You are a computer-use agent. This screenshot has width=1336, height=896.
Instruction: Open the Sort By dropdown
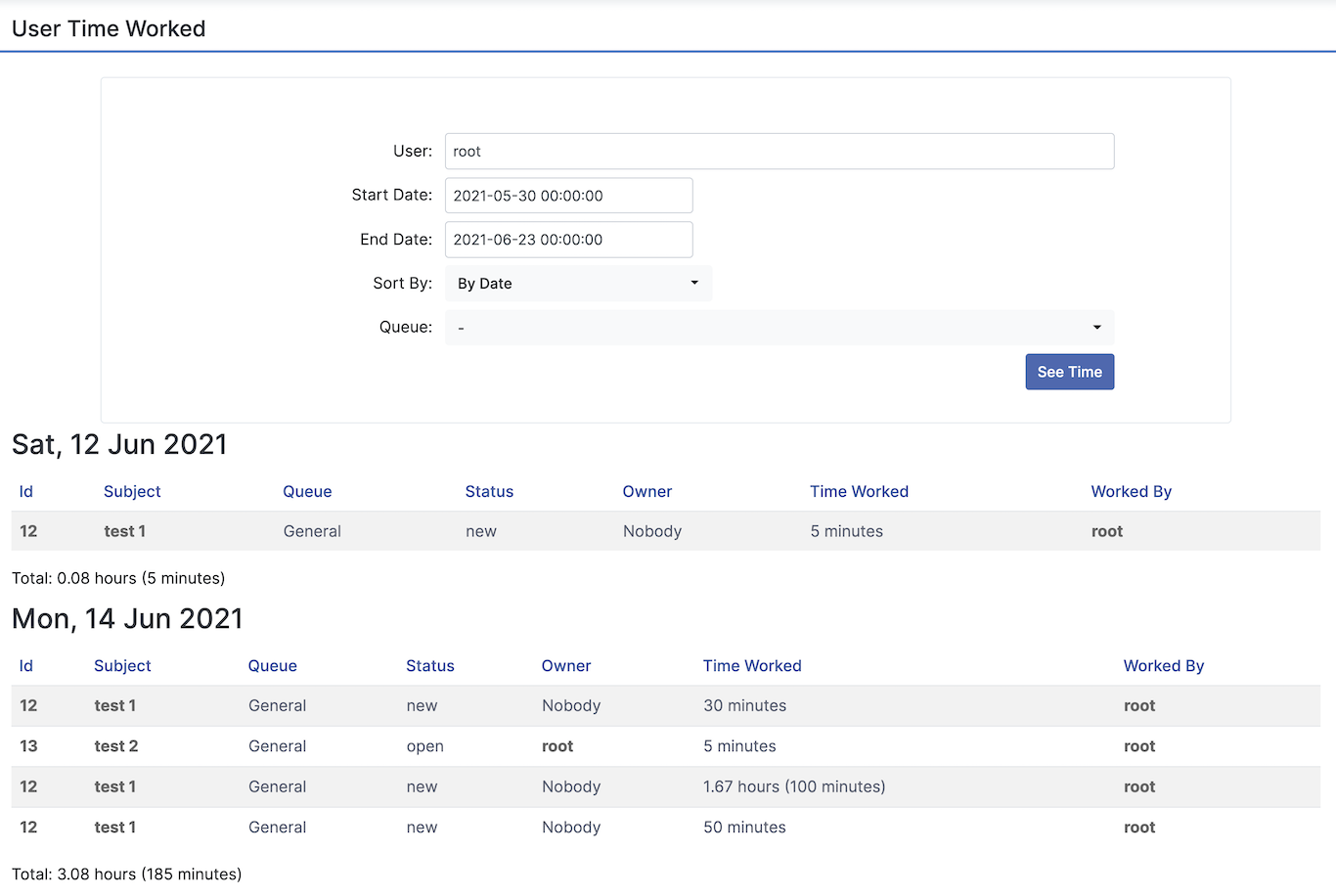[x=578, y=283]
